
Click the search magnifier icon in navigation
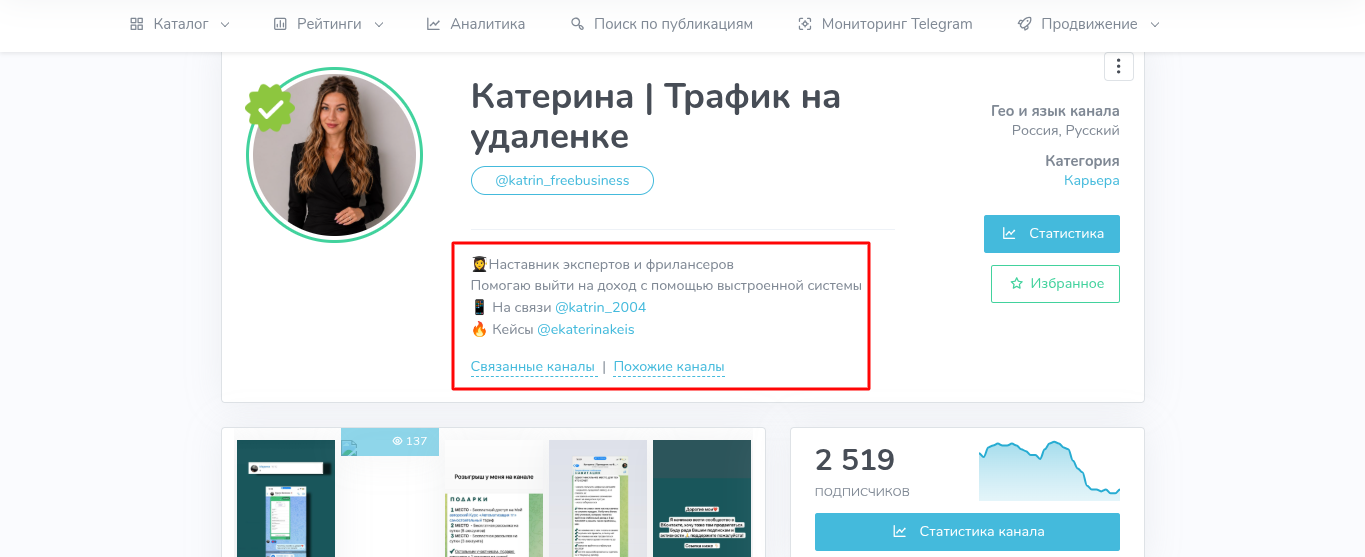(577, 24)
